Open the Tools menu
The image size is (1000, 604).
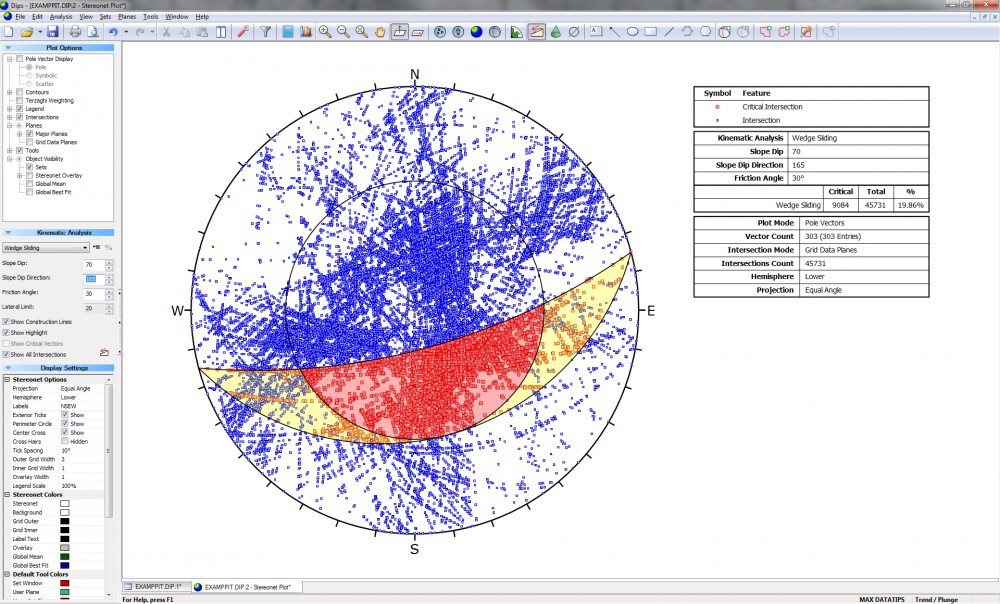coord(151,17)
